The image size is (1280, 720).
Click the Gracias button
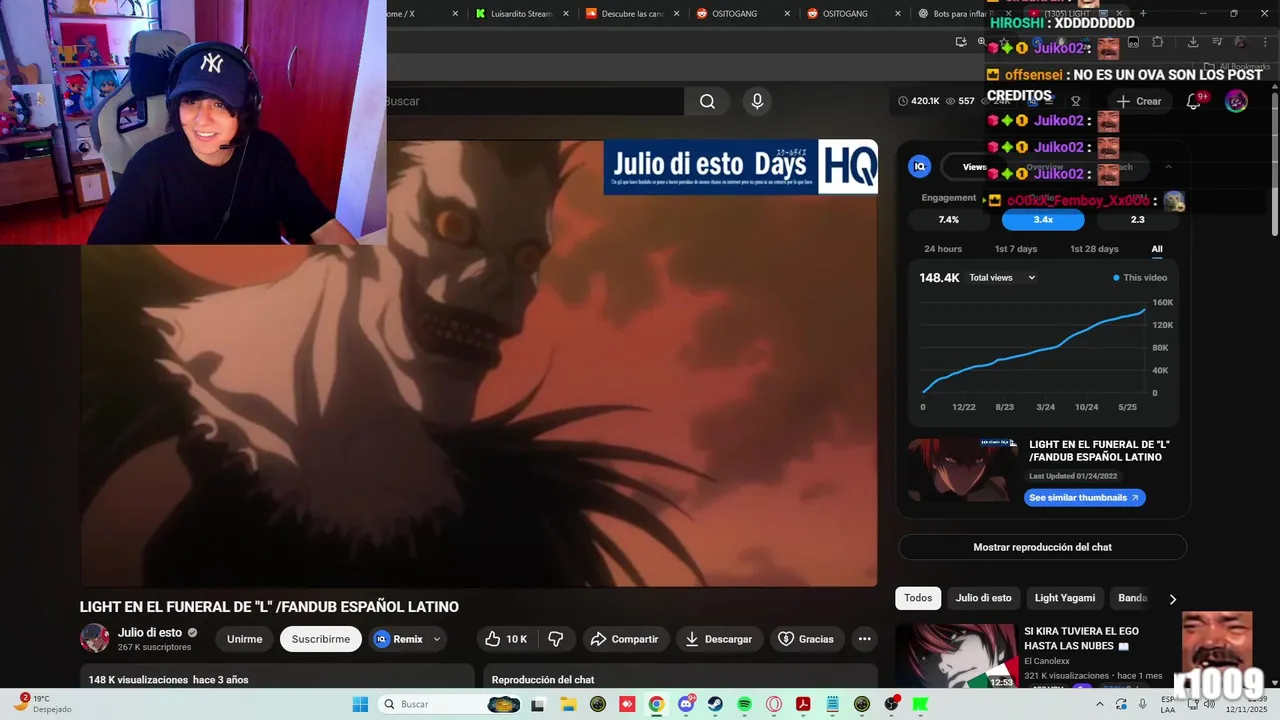(806, 639)
